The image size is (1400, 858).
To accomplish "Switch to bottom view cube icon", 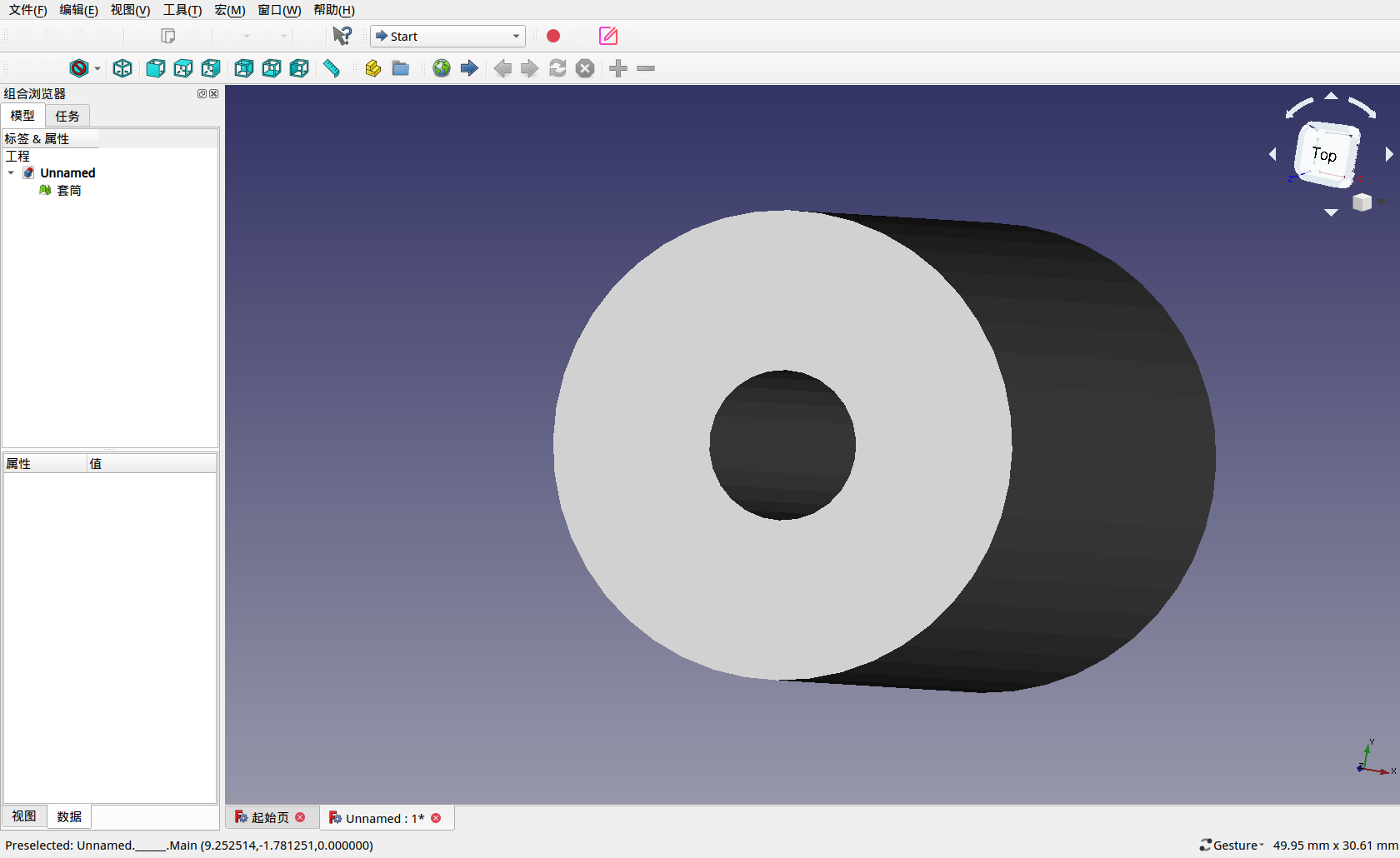I will pyautogui.click(x=272, y=68).
